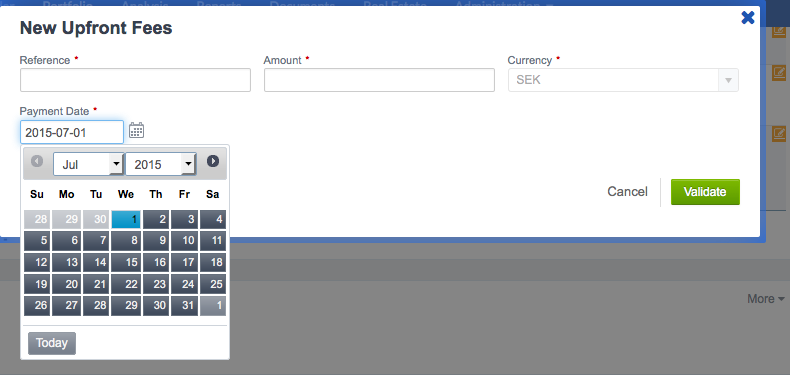
Task: Select July 17 in calendar
Action: click(x=184, y=263)
